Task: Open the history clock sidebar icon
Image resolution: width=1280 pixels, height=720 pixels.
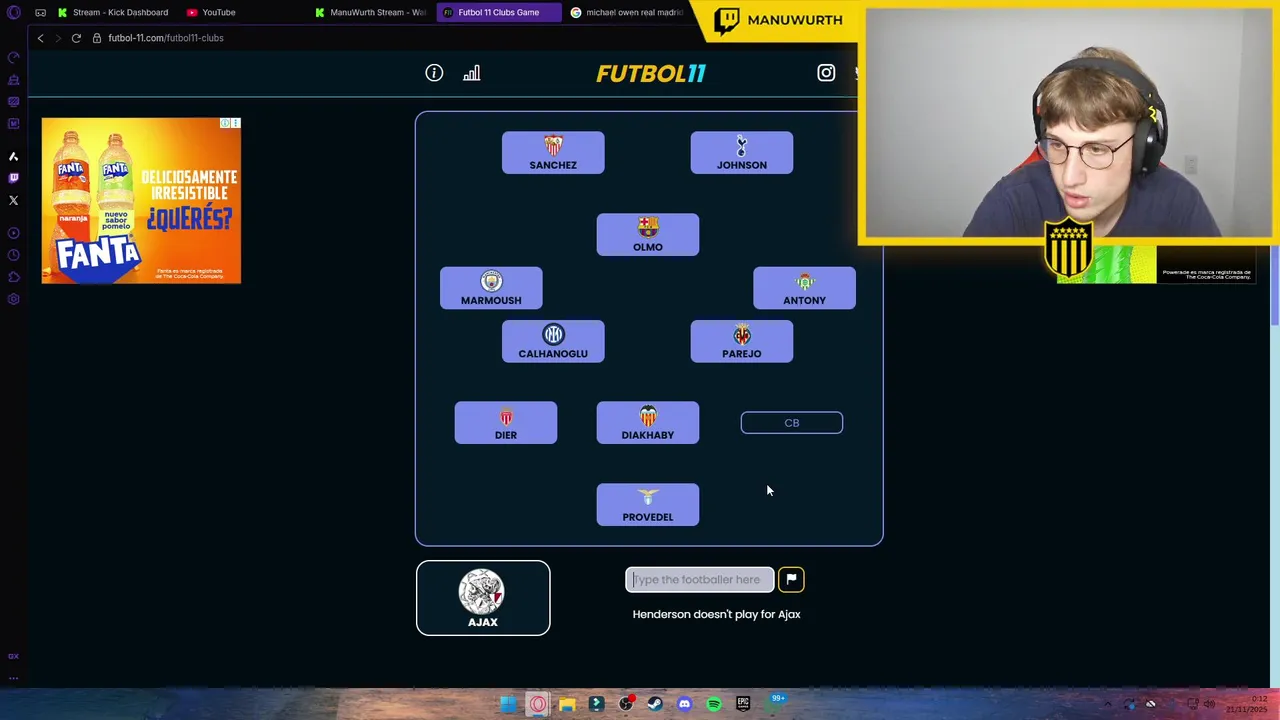Action: pyautogui.click(x=14, y=255)
